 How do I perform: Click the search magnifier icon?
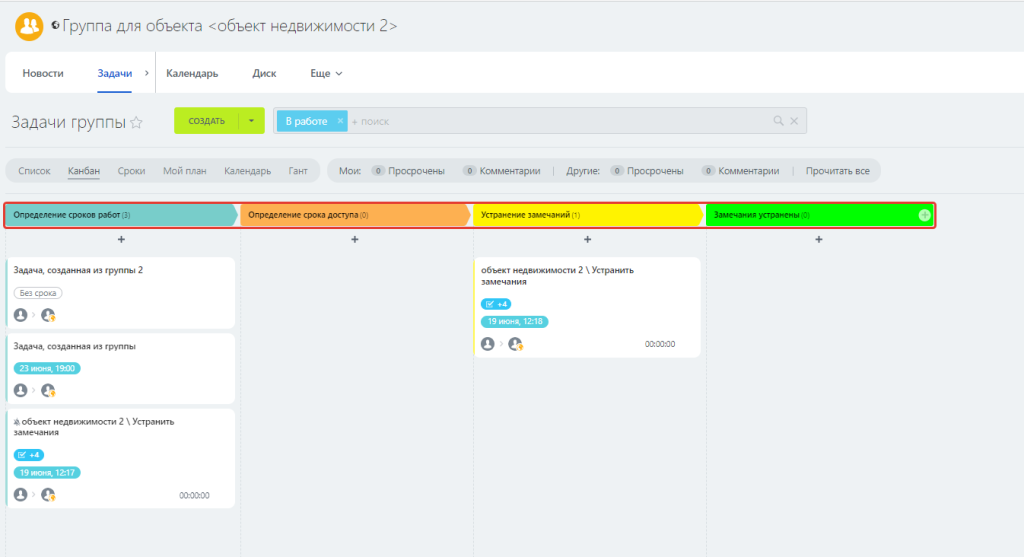[778, 121]
